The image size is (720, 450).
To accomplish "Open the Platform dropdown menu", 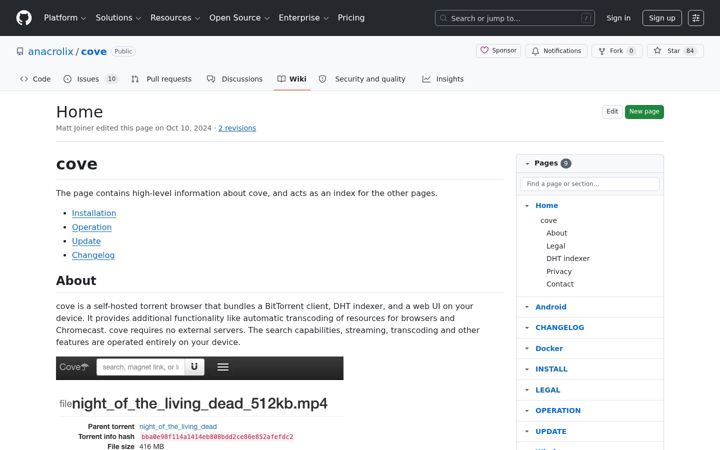I will (65, 18).
